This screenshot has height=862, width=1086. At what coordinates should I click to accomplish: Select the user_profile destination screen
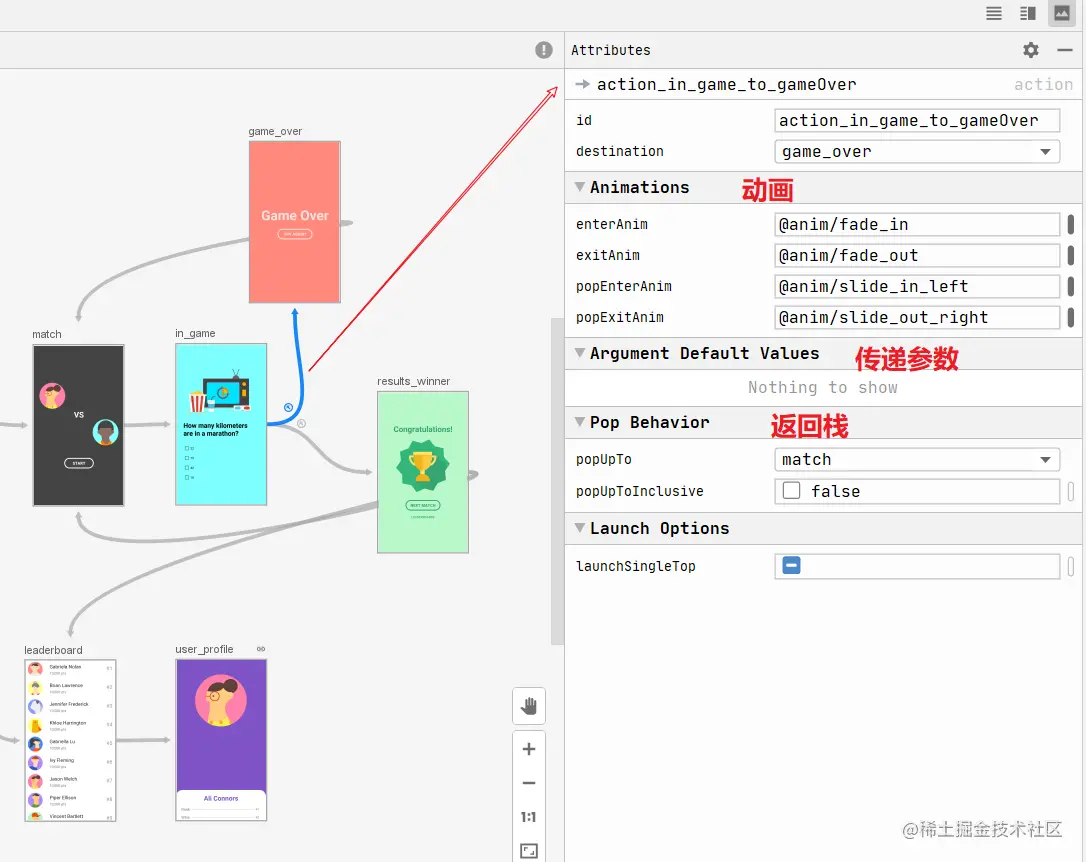221,739
